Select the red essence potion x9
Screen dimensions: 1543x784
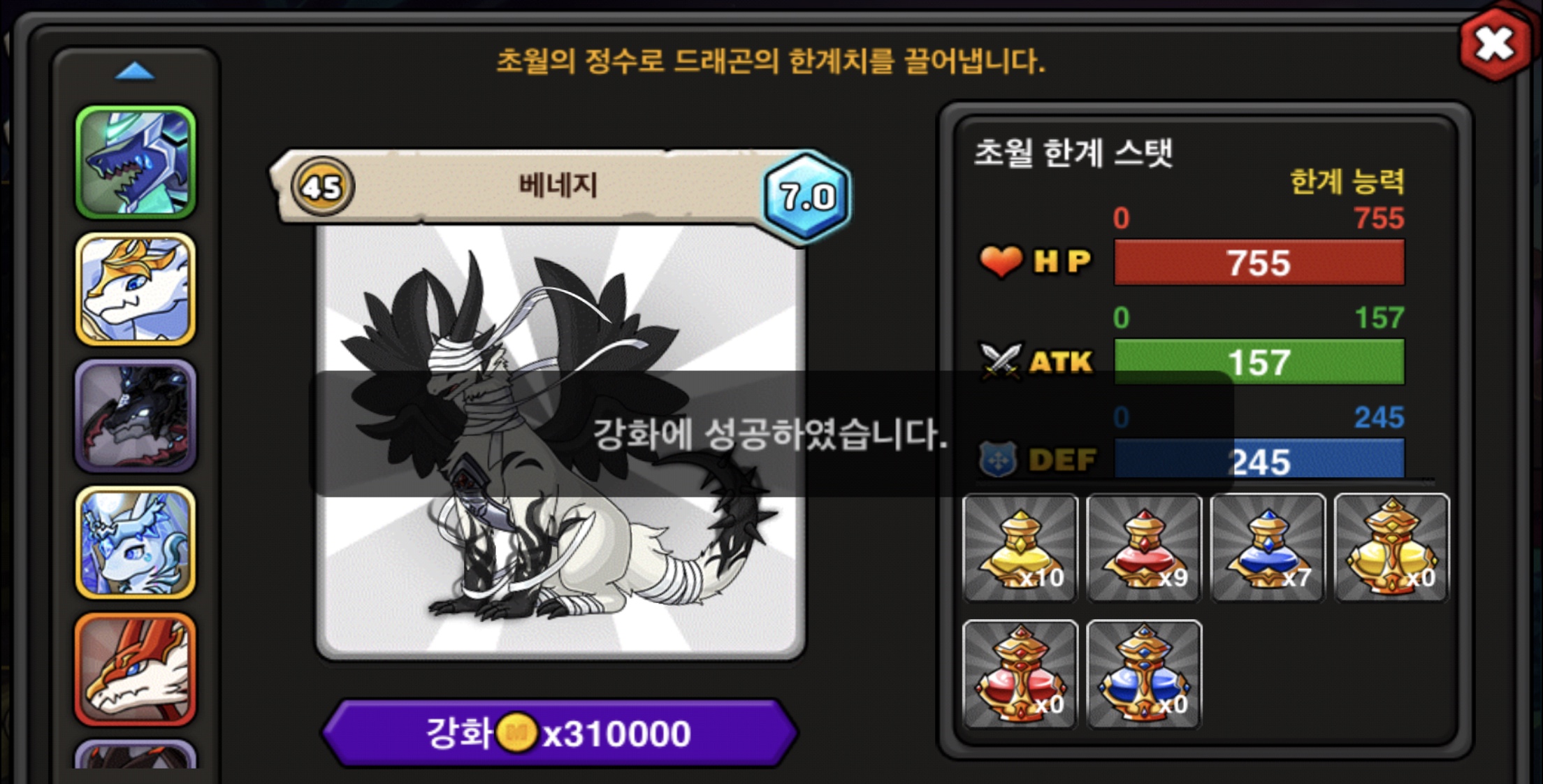click(1144, 549)
